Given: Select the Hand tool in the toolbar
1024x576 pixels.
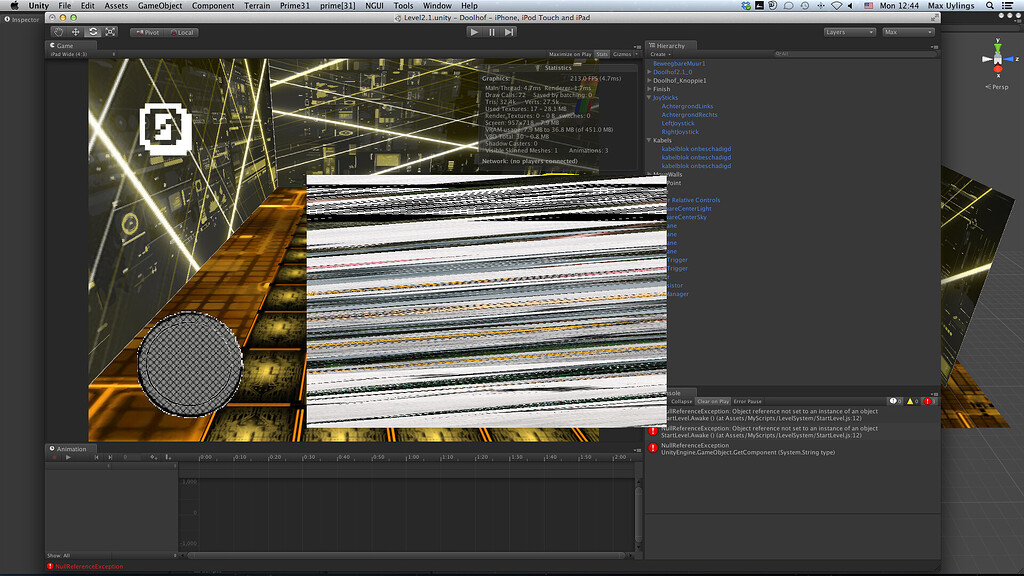Looking at the screenshot, I should pos(57,31).
